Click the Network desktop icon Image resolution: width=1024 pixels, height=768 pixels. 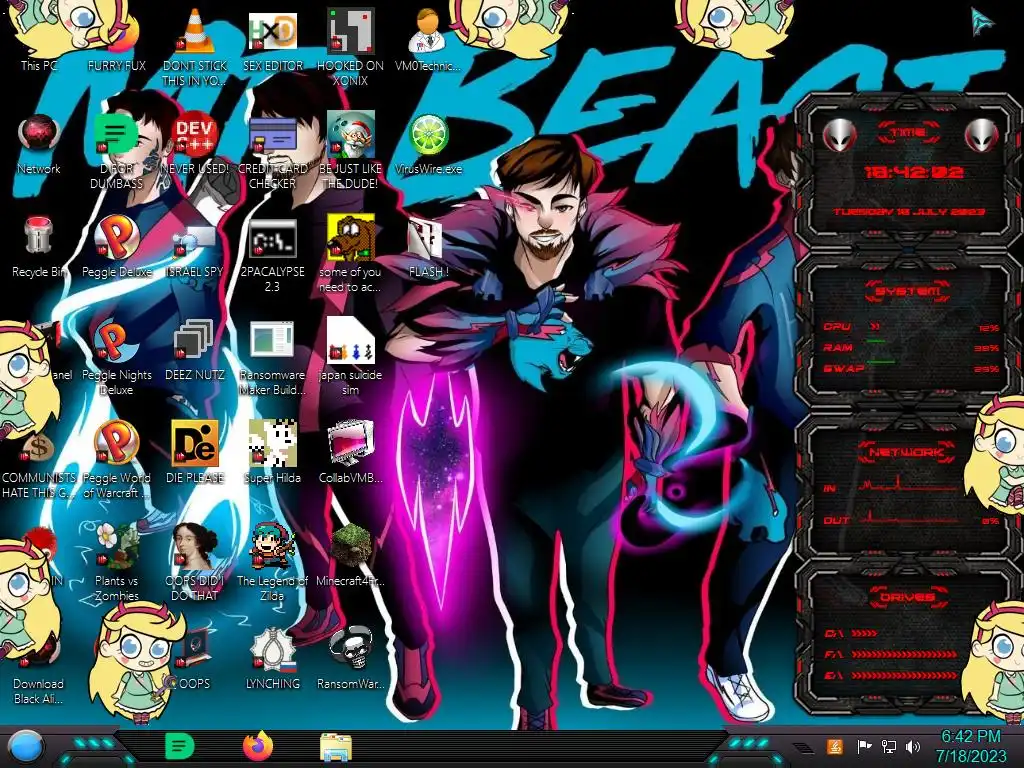(39, 144)
